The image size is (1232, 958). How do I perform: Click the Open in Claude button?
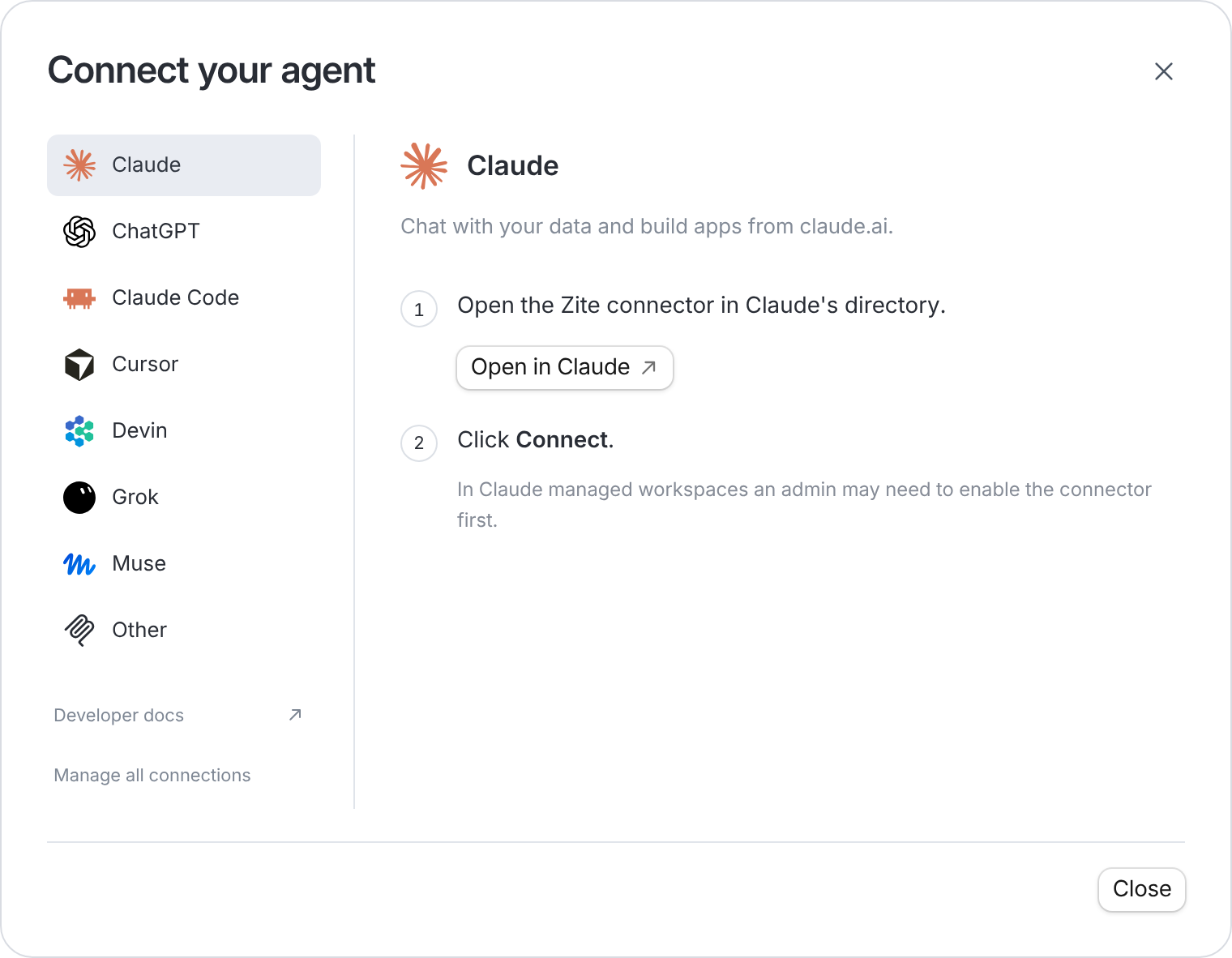coord(565,368)
